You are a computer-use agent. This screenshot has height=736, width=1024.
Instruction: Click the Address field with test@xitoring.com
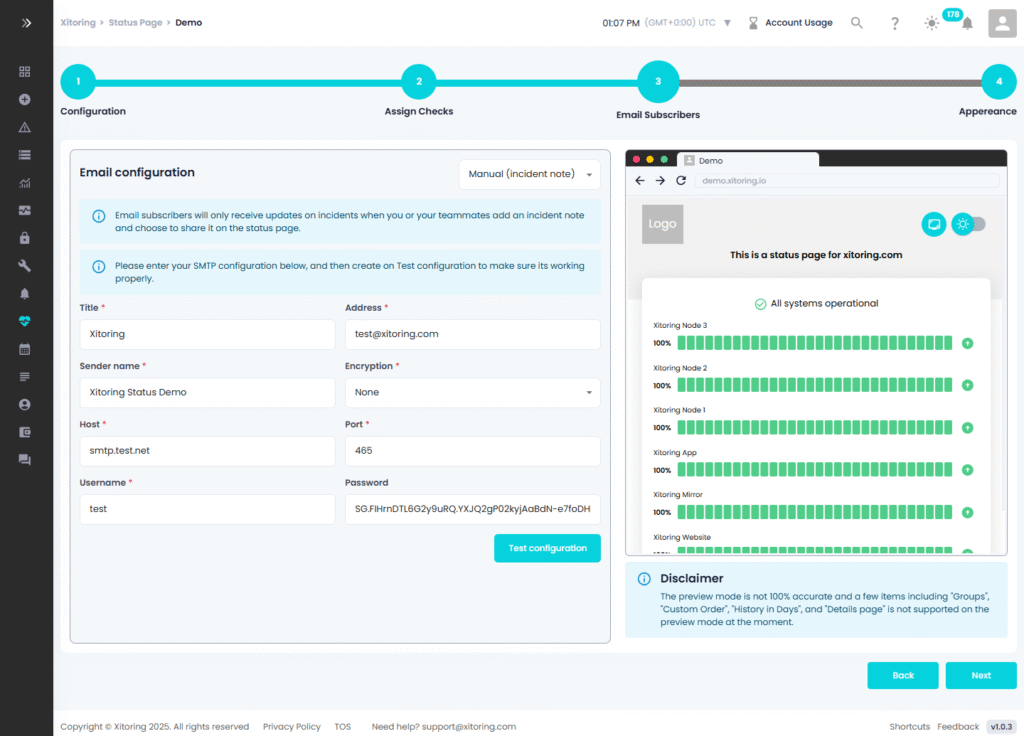pos(473,334)
